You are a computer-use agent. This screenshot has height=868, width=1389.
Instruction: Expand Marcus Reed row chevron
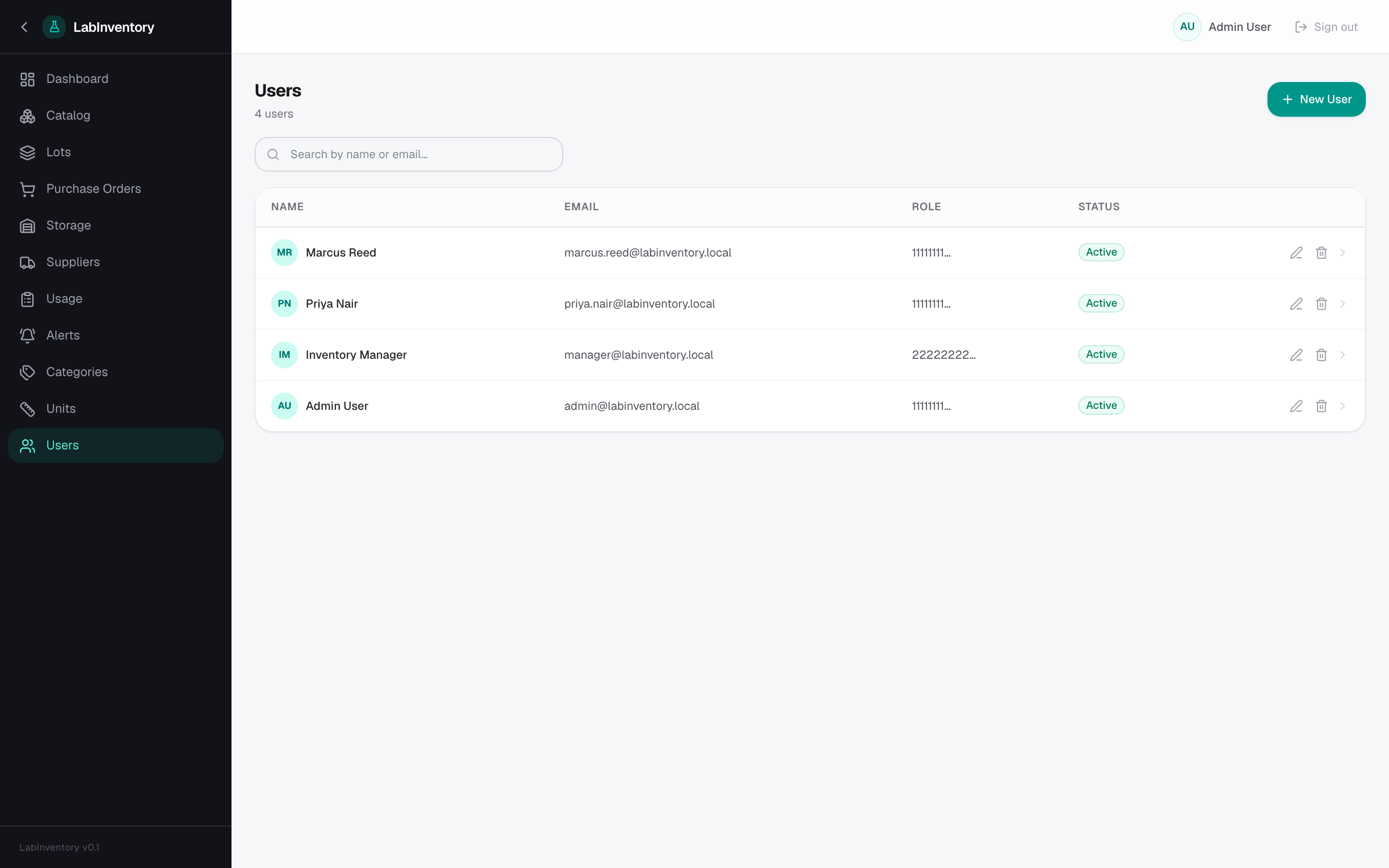(x=1343, y=253)
